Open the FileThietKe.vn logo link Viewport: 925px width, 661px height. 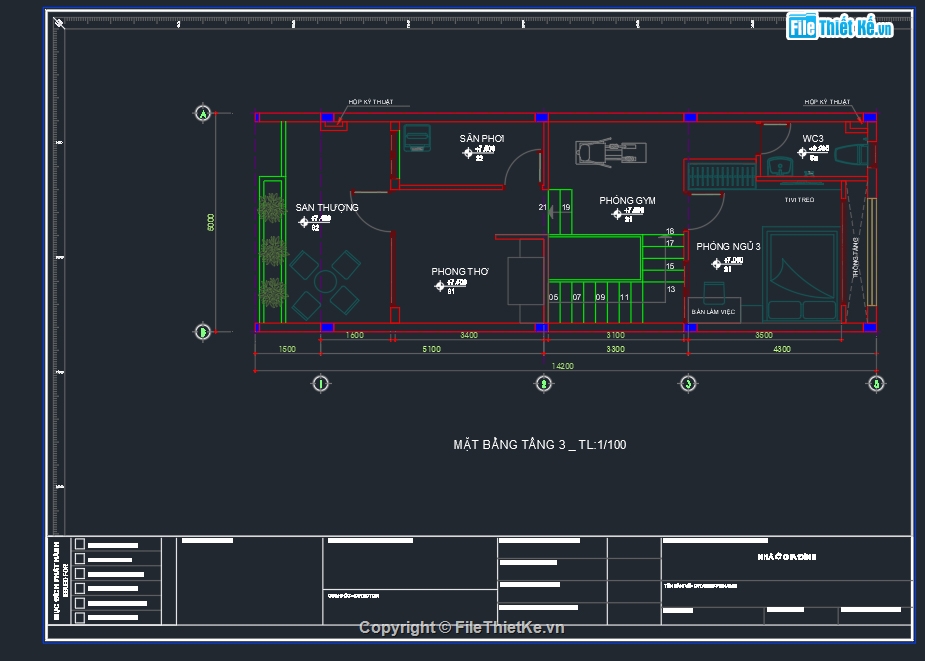pyautogui.click(x=840, y=28)
